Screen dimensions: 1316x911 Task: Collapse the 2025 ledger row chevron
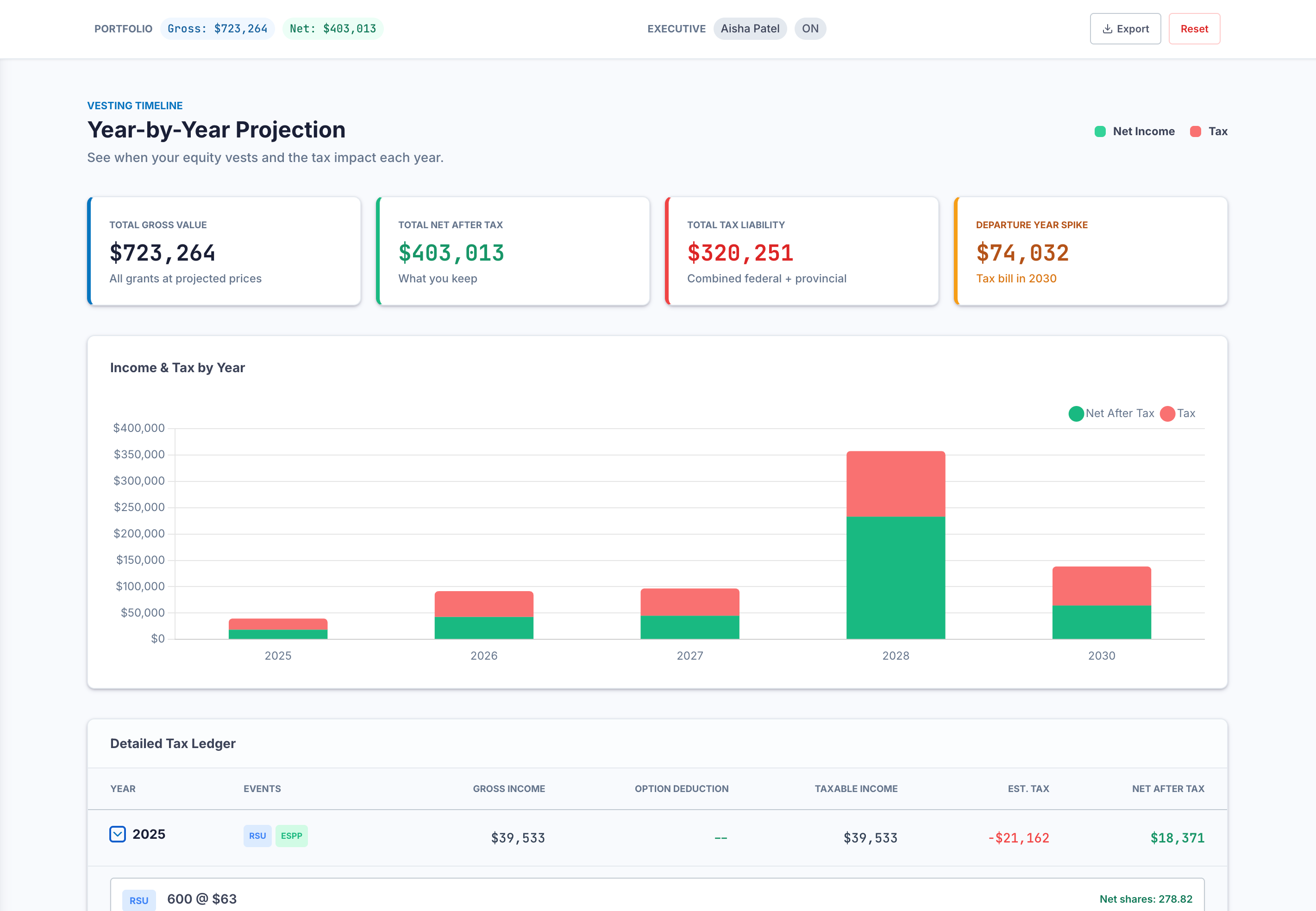click(x=118, y=834)
